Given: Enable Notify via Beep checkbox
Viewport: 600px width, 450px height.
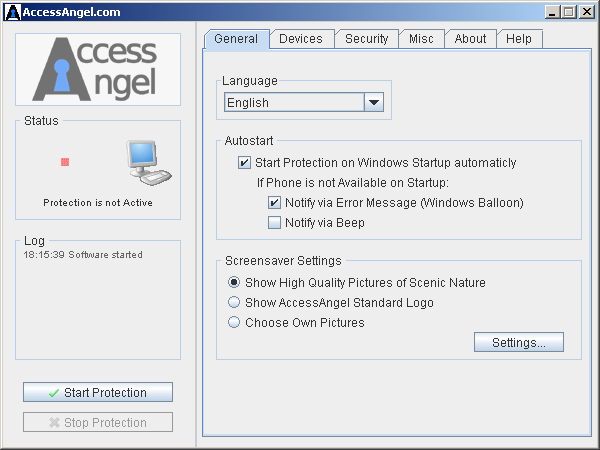Looking at the screenshot, I should [274, 222].
